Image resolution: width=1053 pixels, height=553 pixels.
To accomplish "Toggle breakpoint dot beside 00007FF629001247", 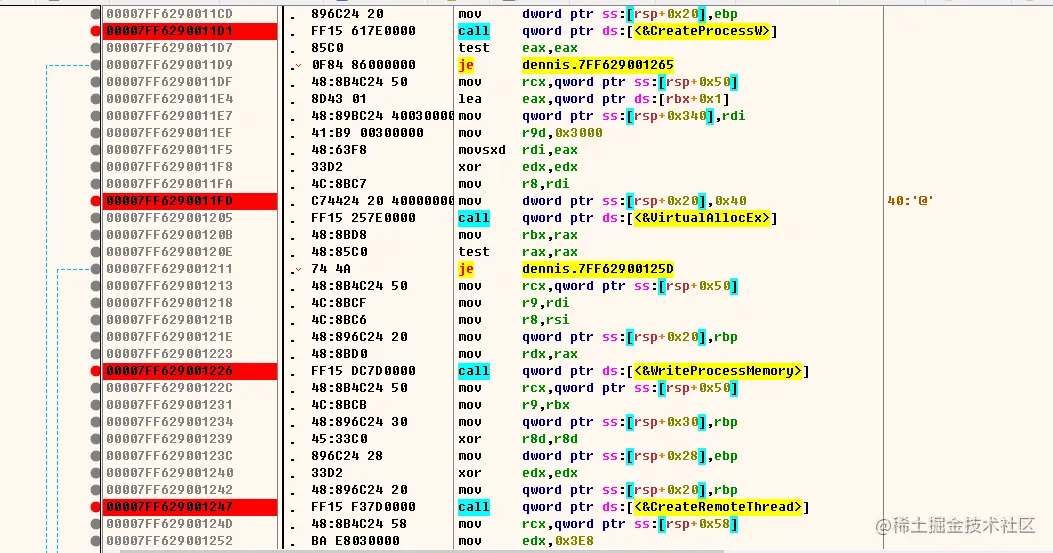I will (95, 507).
